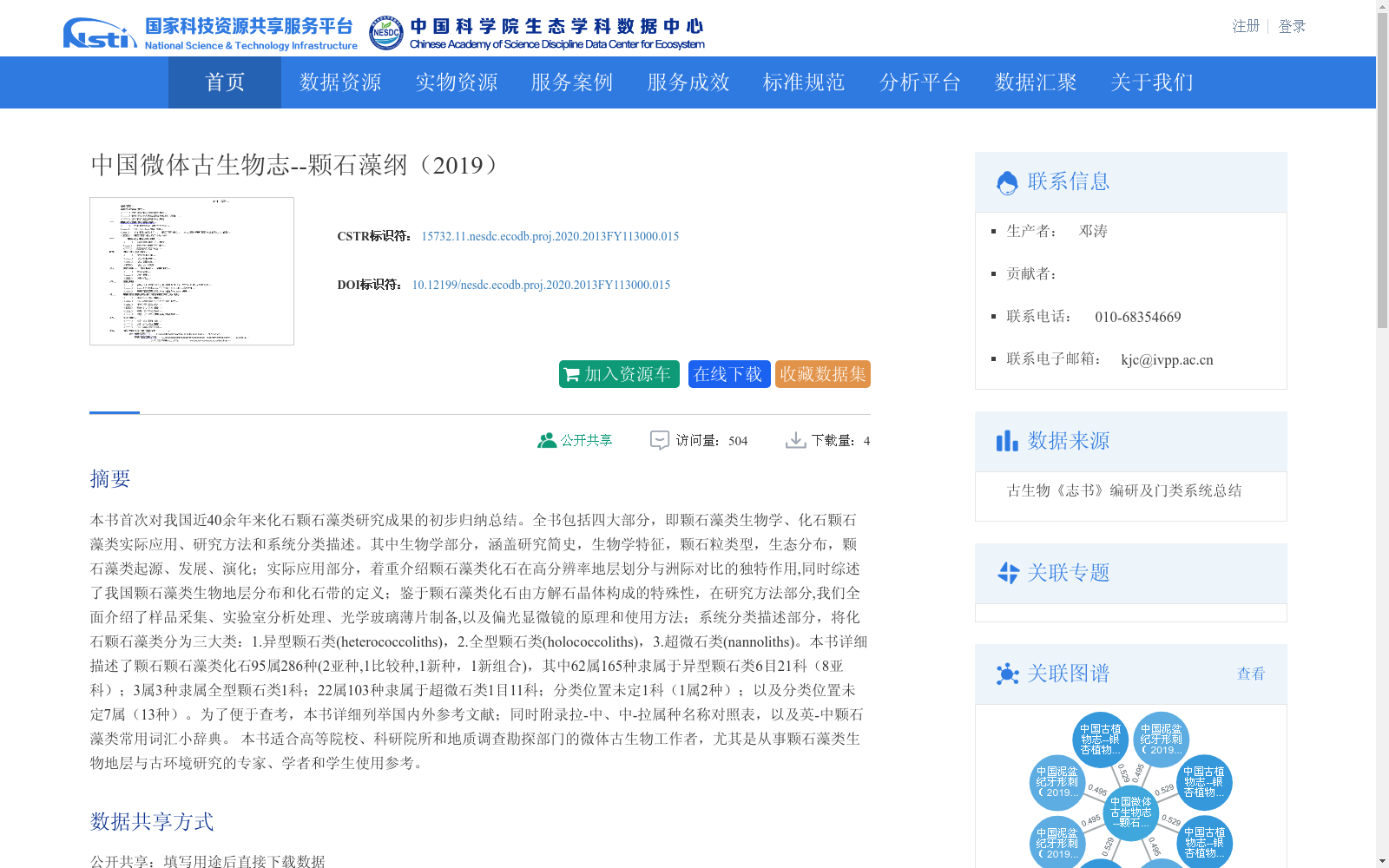Click the 中国科学院生态学科数据中心 title text

click(556, 26)
